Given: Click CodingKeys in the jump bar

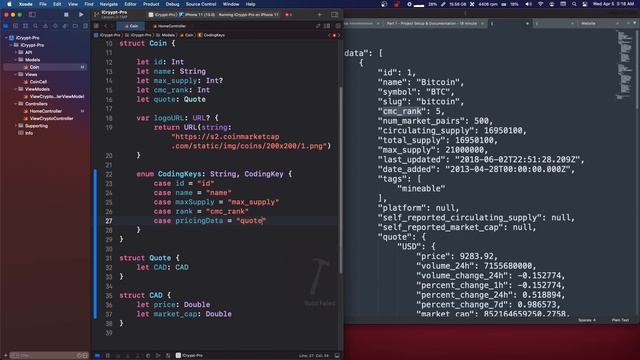Looking at the screenshot, I should (x=212, y=36).
